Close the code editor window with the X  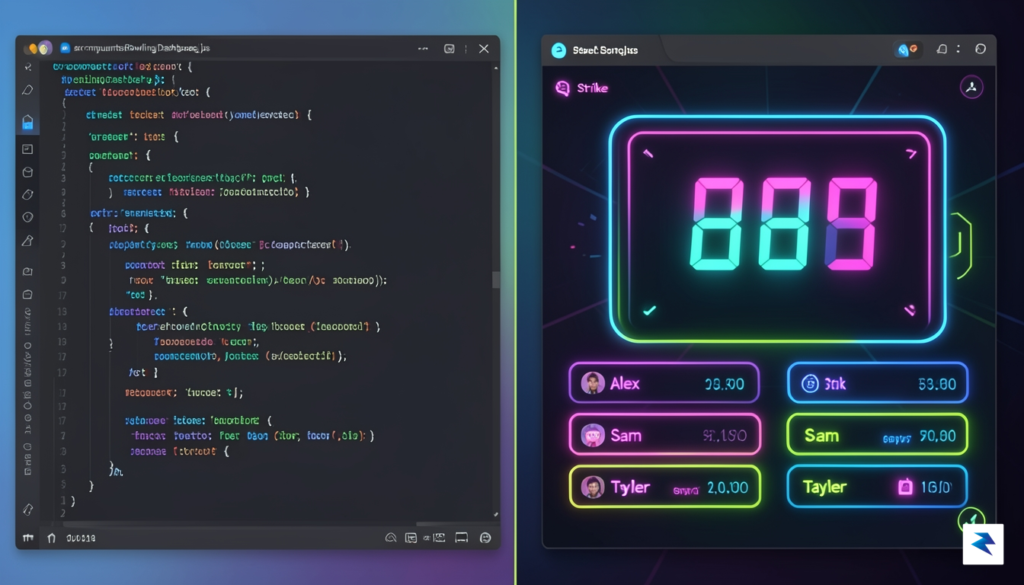point(484,48)
